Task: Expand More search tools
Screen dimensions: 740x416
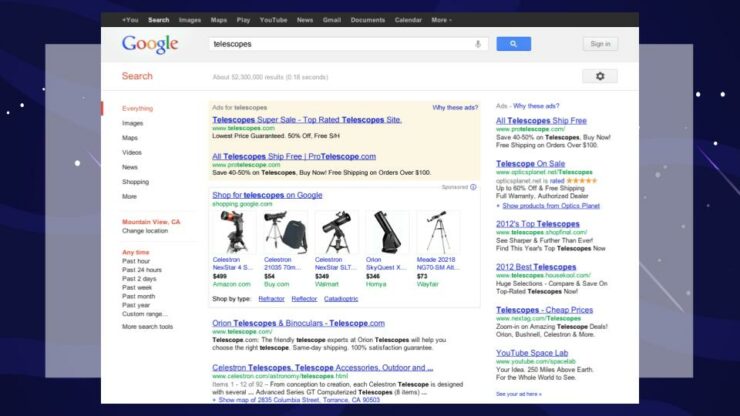Action: (147, 326)
